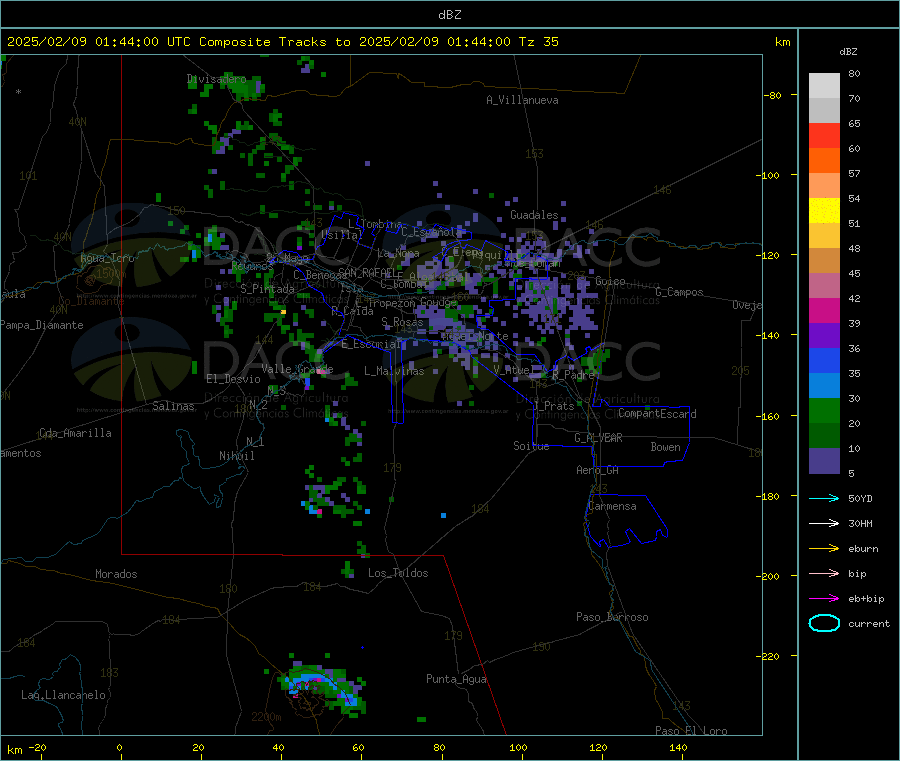
Task: Click the 'Cda_Amarilla' map label
Action: [75, 433]
